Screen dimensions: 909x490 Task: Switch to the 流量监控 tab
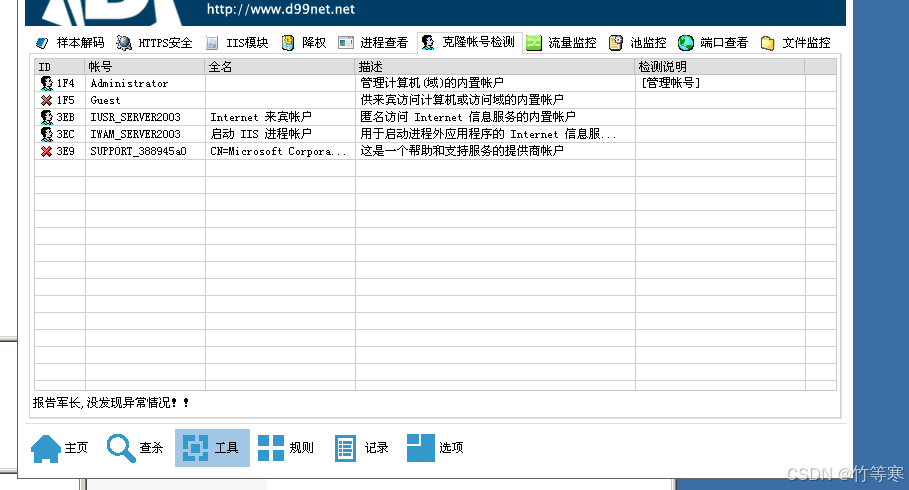point(562,43)
